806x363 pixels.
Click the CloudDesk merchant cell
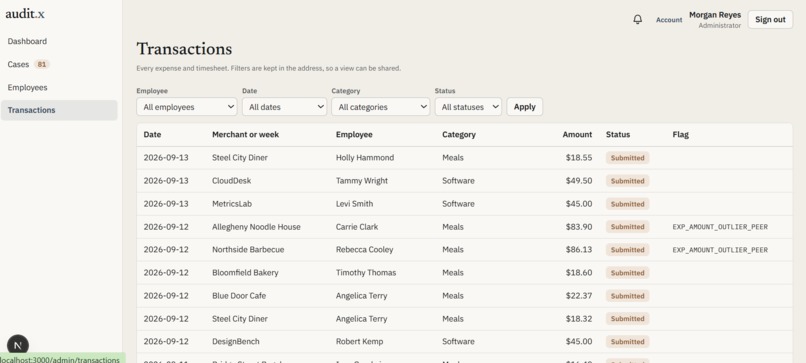[x=231, y=181]
